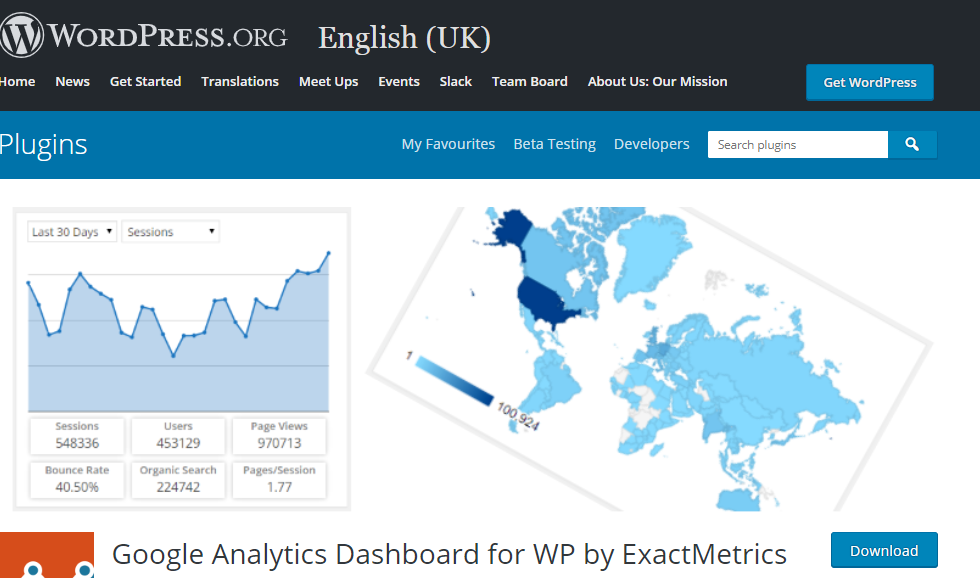
Task: Go to Developers plugin link
Action: pos(652,145)
